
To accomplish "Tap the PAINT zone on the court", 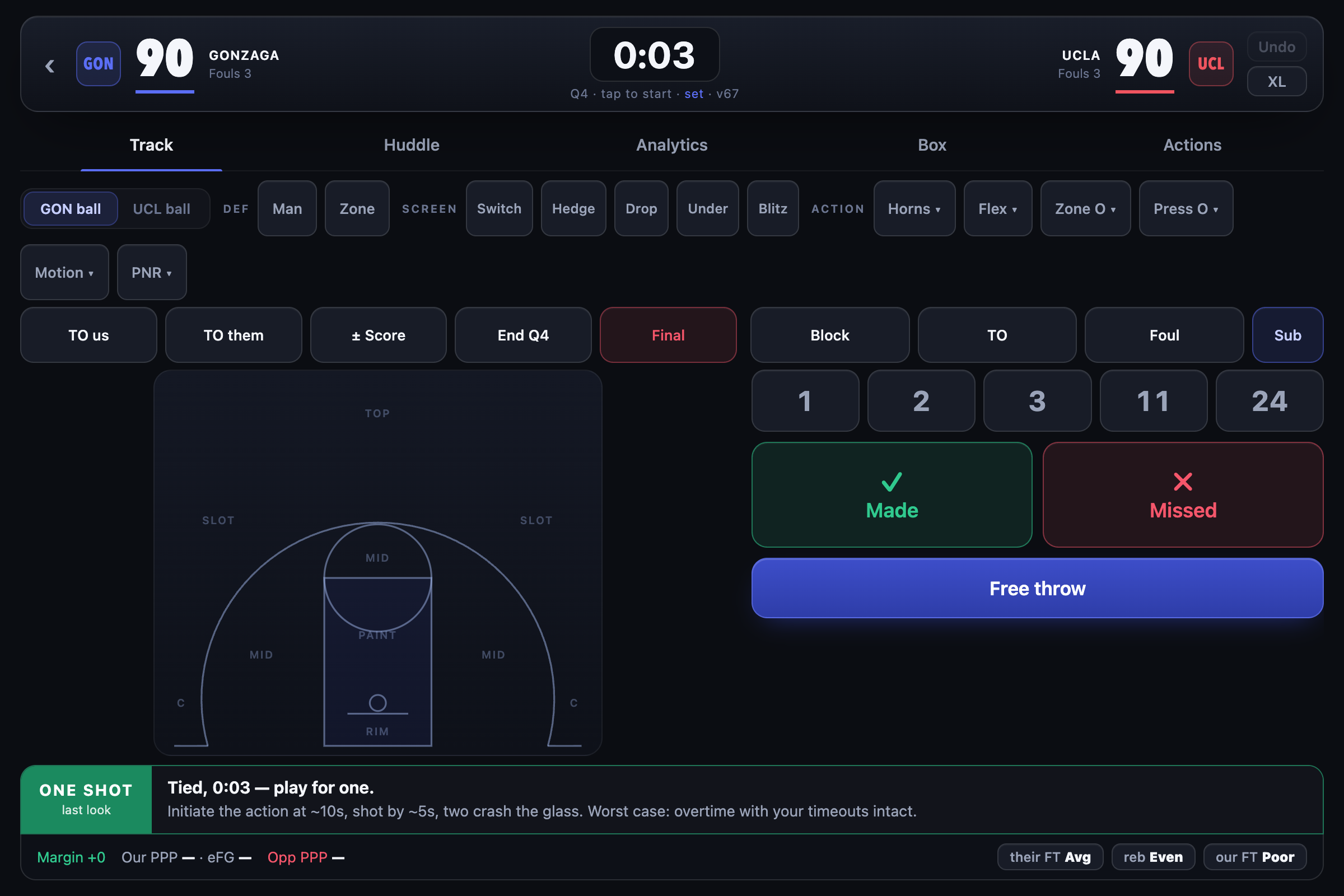I will (x=377, y=635).
